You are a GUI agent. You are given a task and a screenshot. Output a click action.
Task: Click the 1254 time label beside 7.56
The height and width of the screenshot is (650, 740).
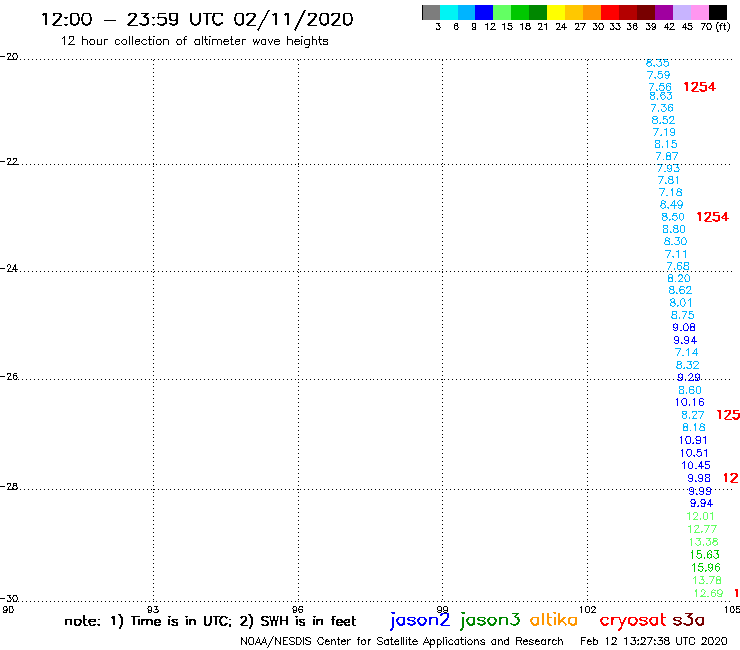699,87
